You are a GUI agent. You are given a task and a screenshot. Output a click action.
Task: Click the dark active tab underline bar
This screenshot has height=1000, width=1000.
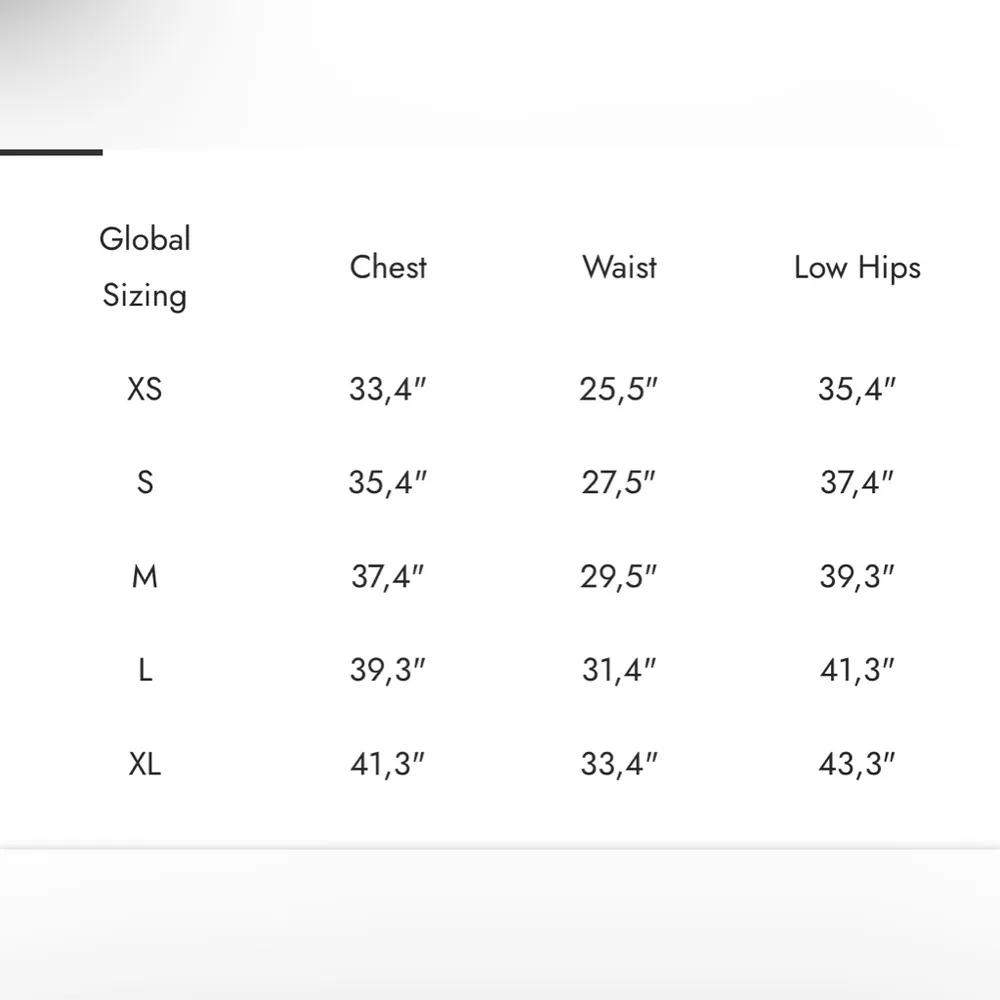[x=51, y=152]
